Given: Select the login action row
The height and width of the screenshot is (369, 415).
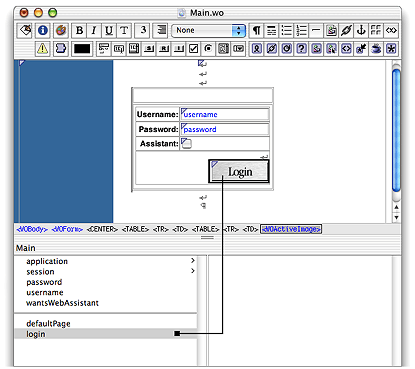Looking at the screenshot, I should [x=106, y=334].
